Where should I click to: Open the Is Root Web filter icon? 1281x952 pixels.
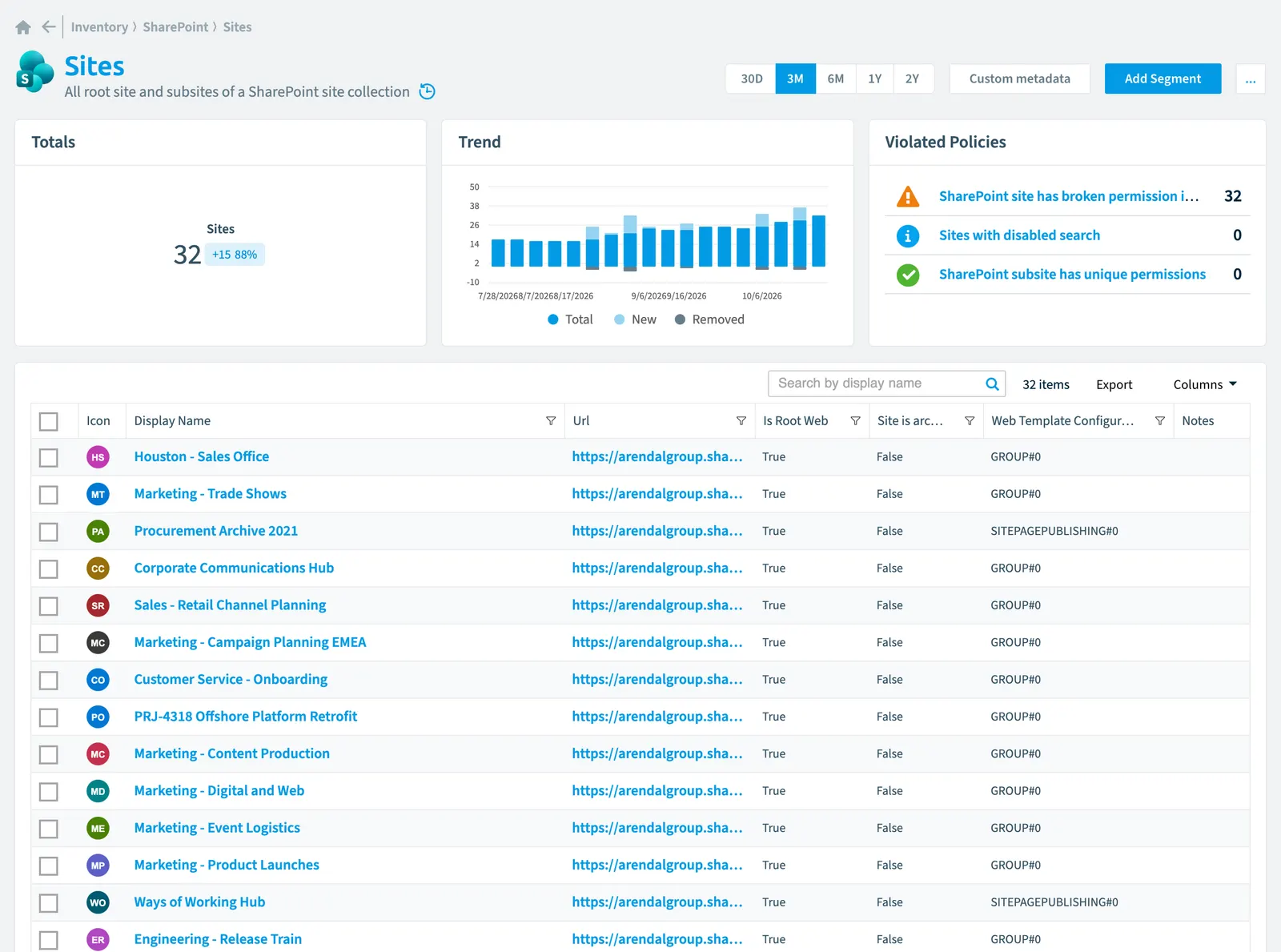(x=855, y=421)
